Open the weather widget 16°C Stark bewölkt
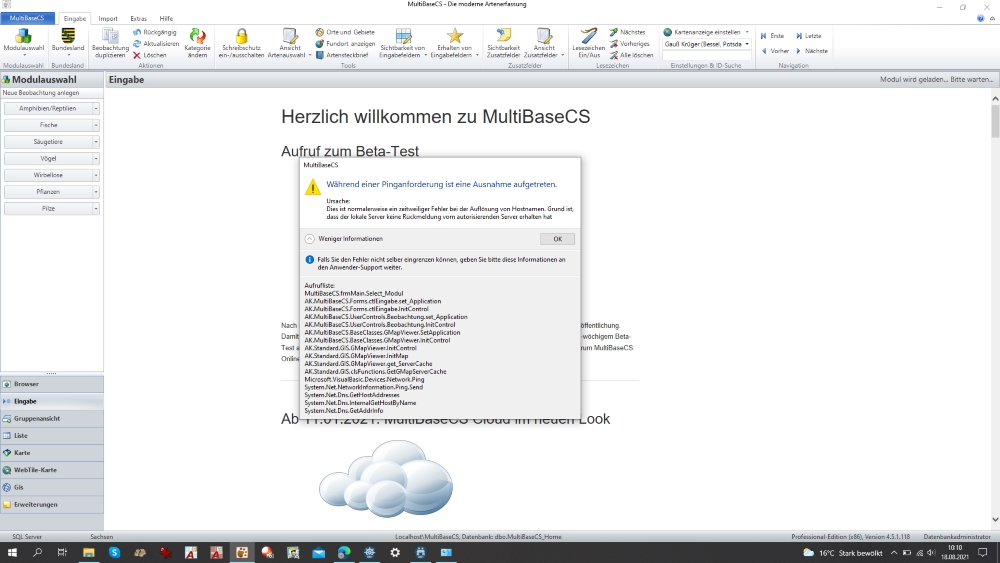1000x563 pixels. click(x=842, y=553)
